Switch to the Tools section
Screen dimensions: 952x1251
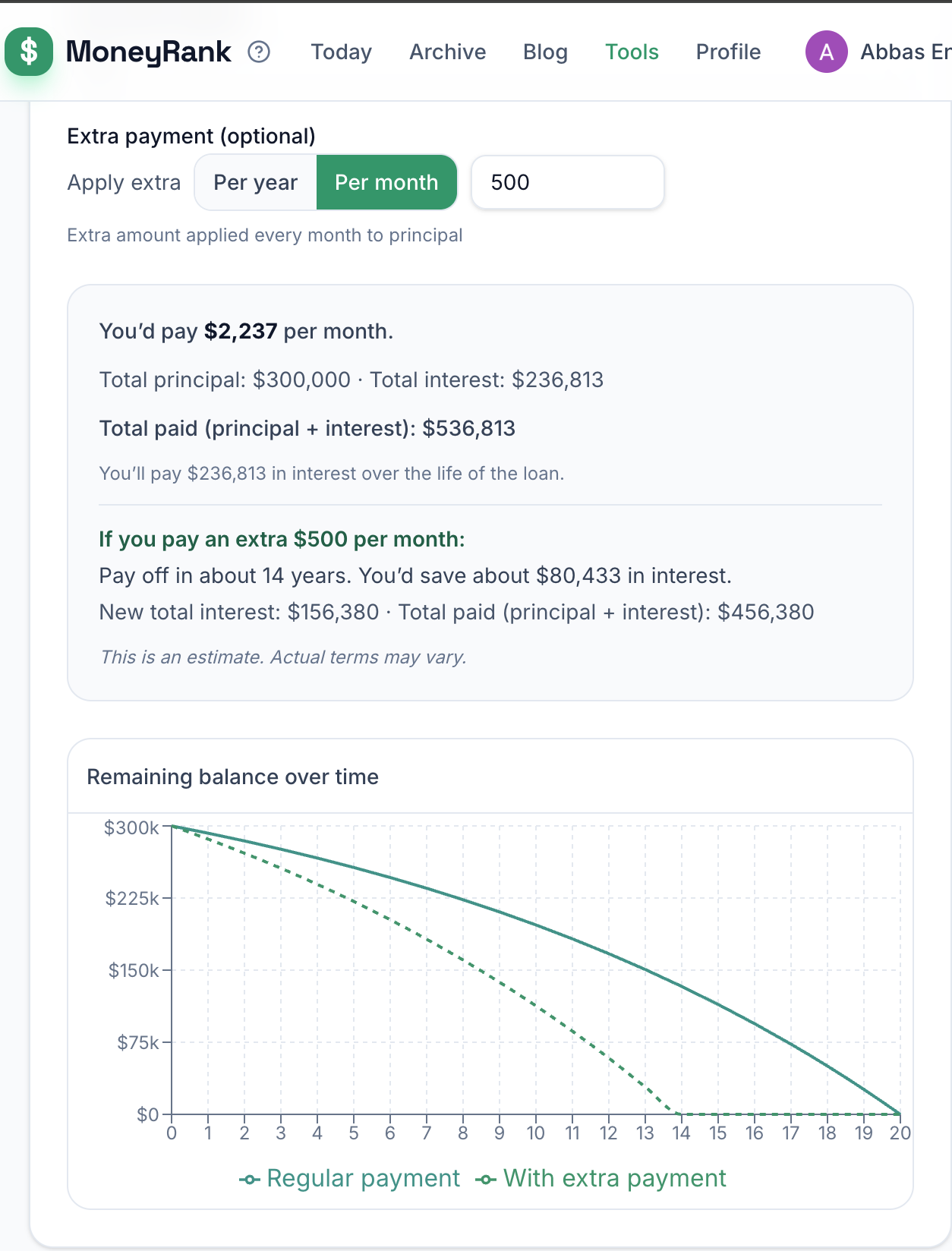(x=632, y=52)
